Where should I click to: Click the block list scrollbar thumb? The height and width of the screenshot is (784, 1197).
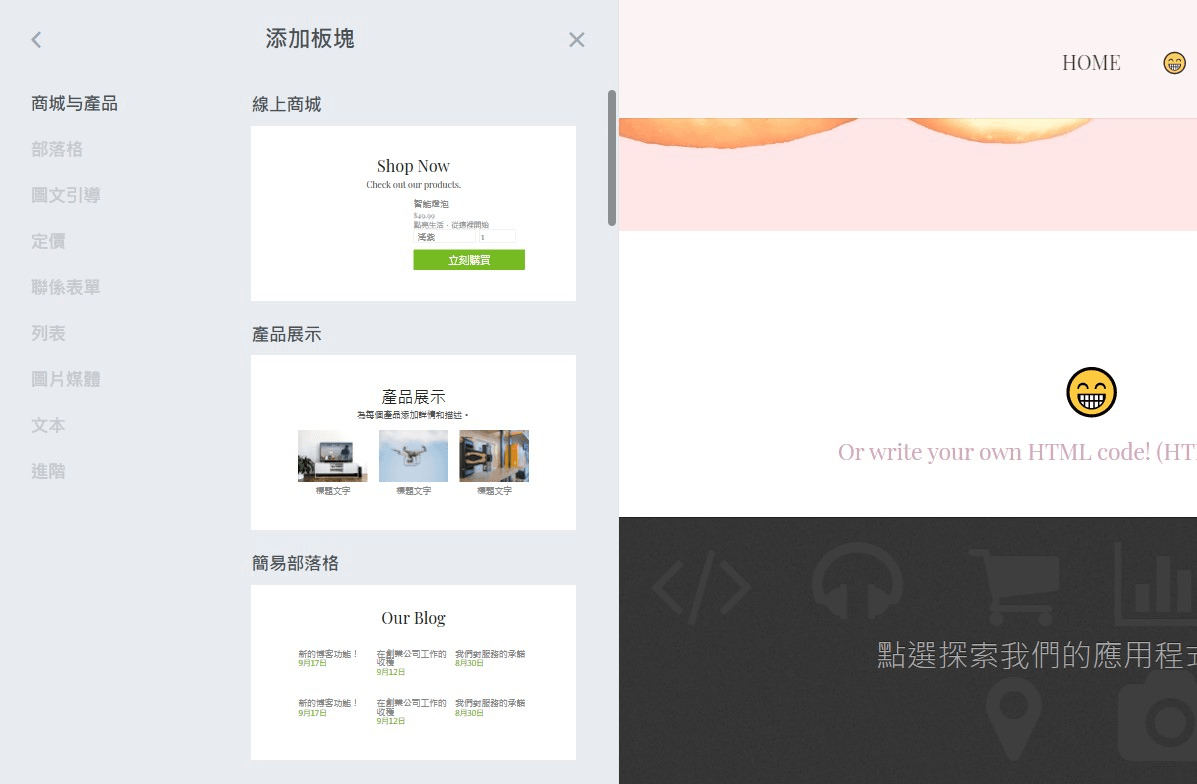612,158
